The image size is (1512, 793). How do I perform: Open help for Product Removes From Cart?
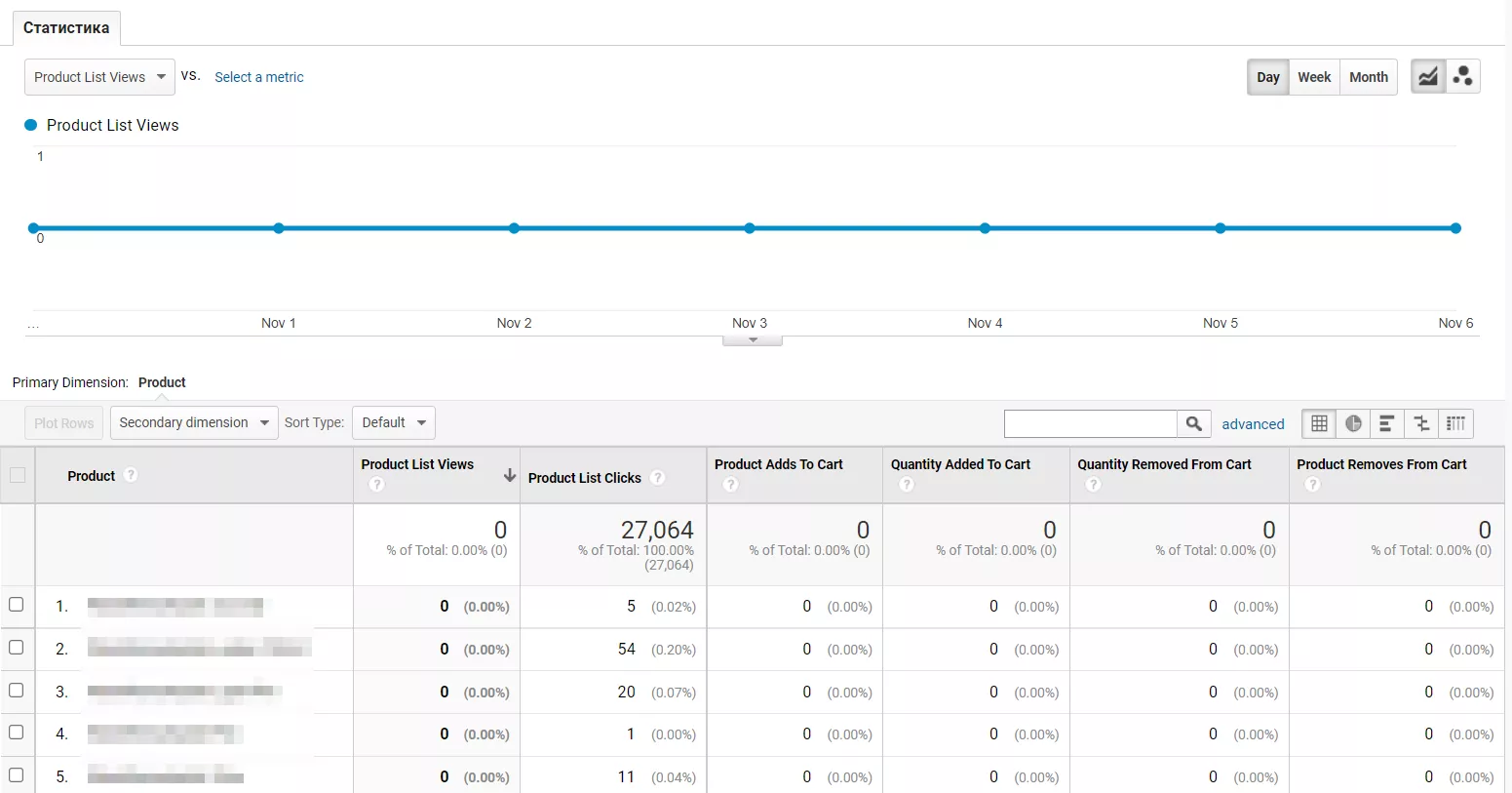[x=1313, y=485]
